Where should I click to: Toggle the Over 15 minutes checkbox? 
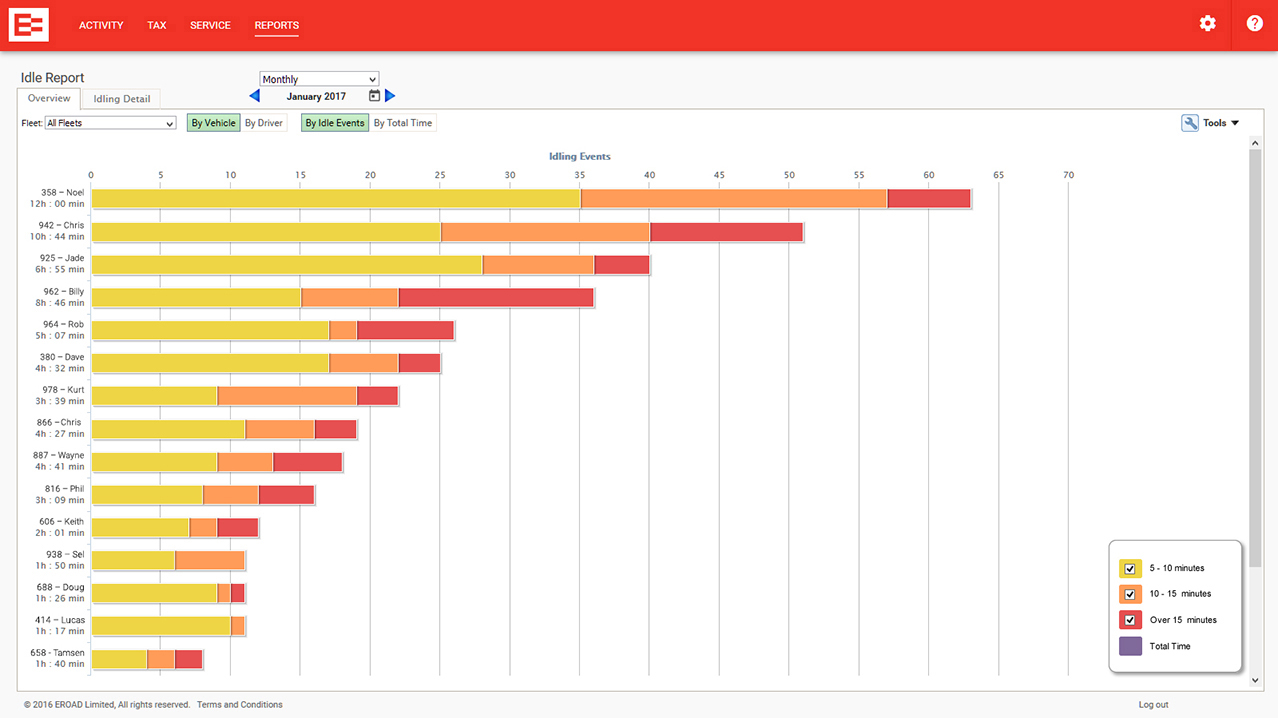click(1130, 620)
